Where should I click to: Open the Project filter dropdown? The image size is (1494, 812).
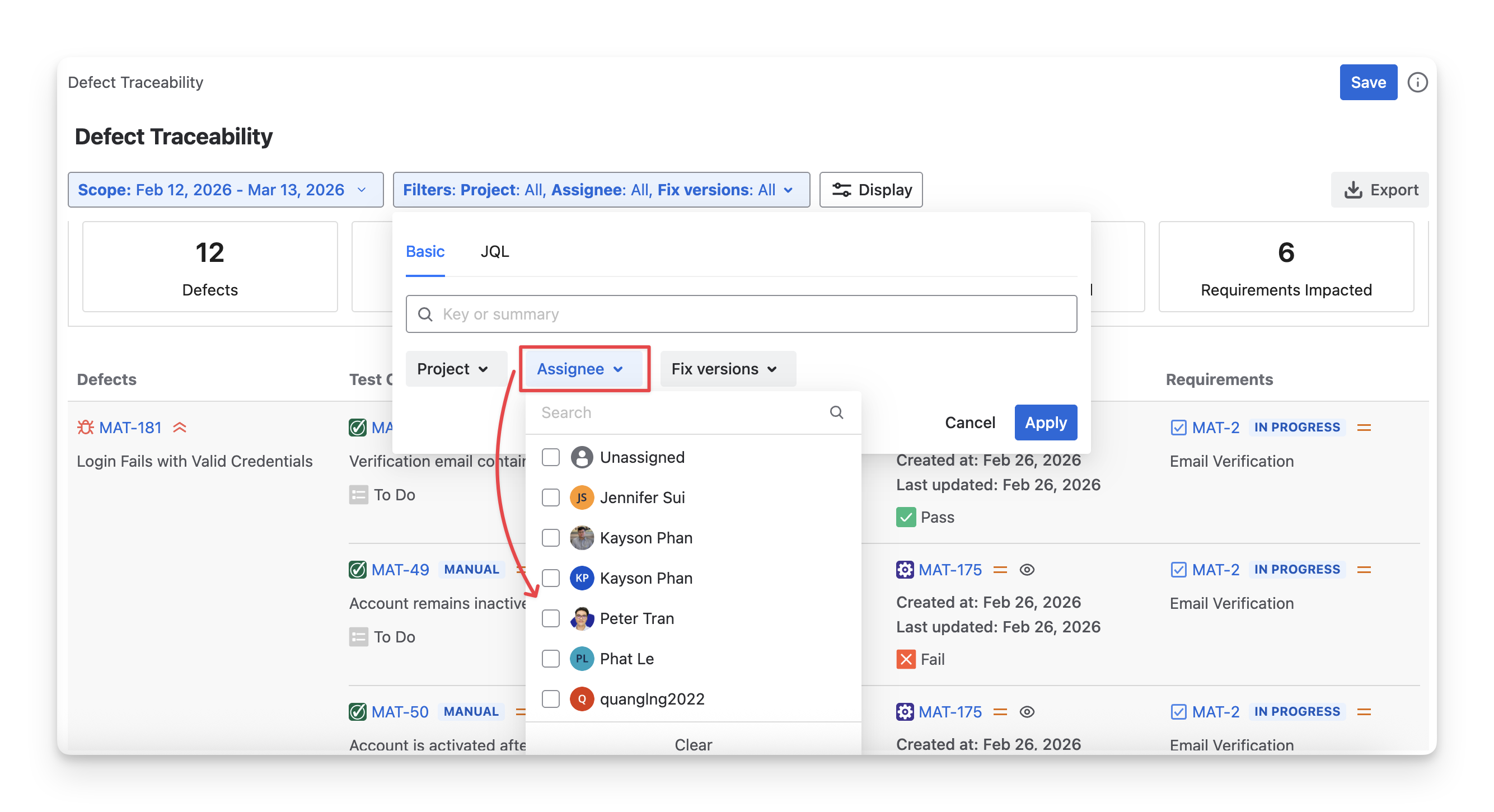[x=455, y=369]
